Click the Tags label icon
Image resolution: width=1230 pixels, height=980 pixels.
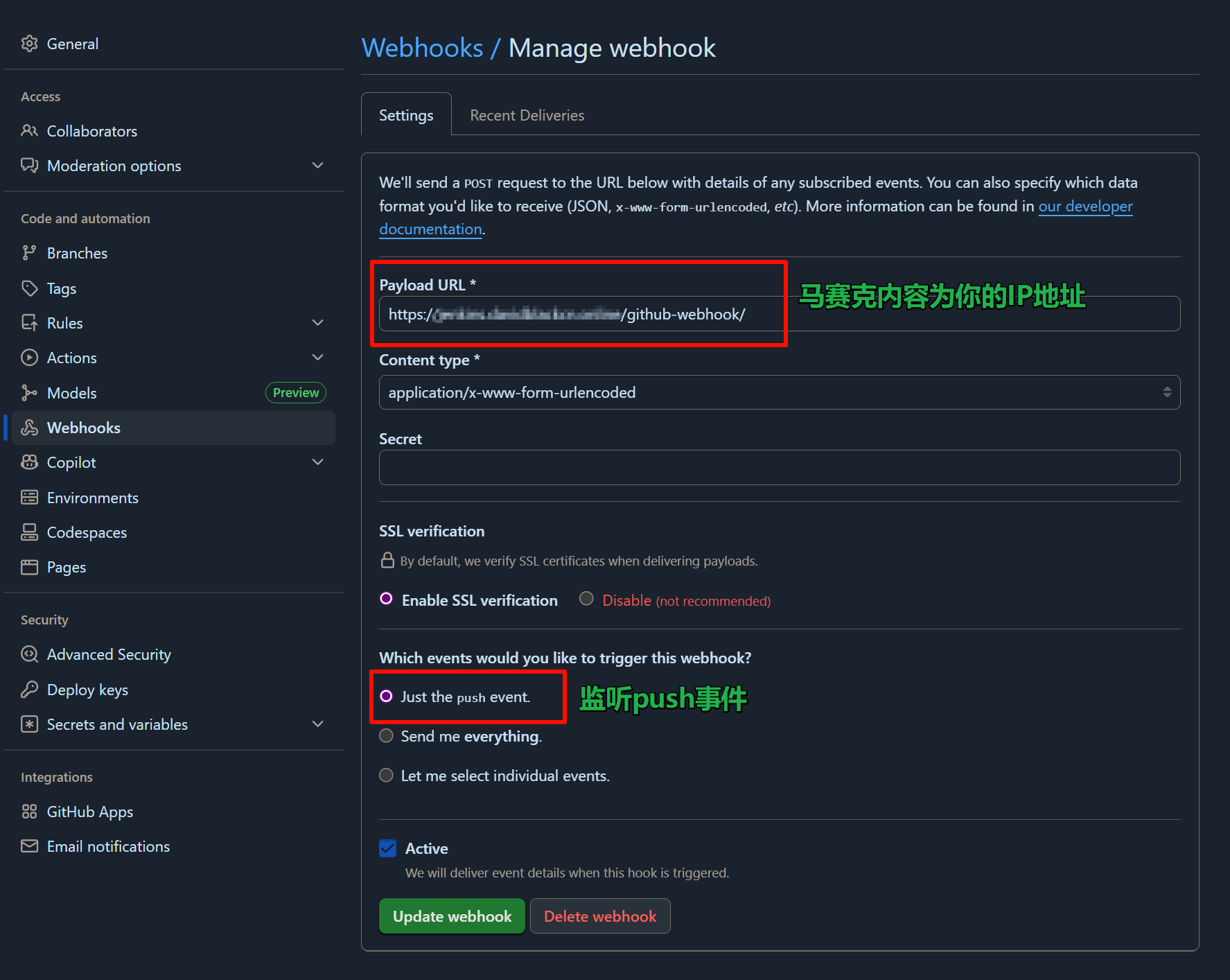click(29, 288)
